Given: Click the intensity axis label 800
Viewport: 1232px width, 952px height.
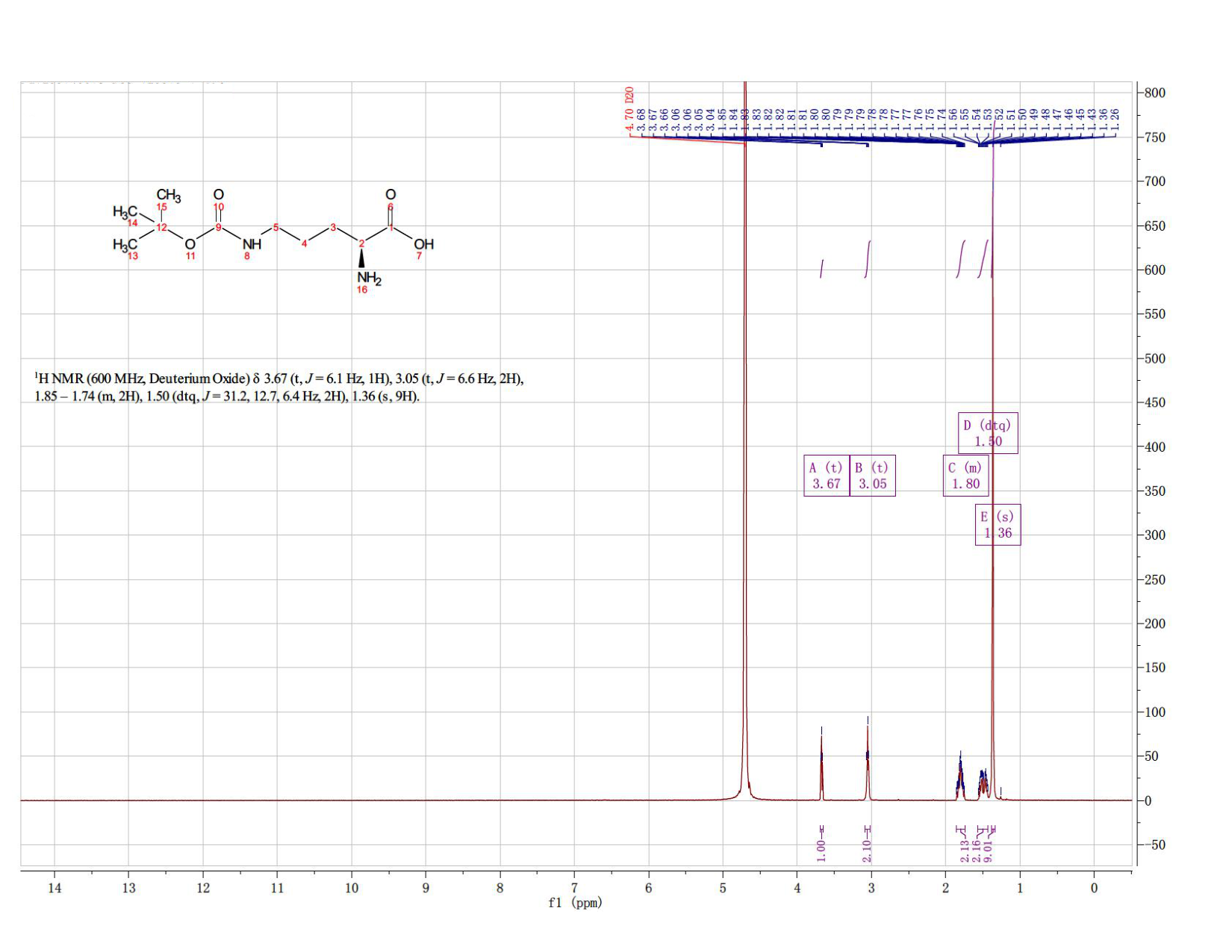Looking at the screenshot, I should [1154, 93].
